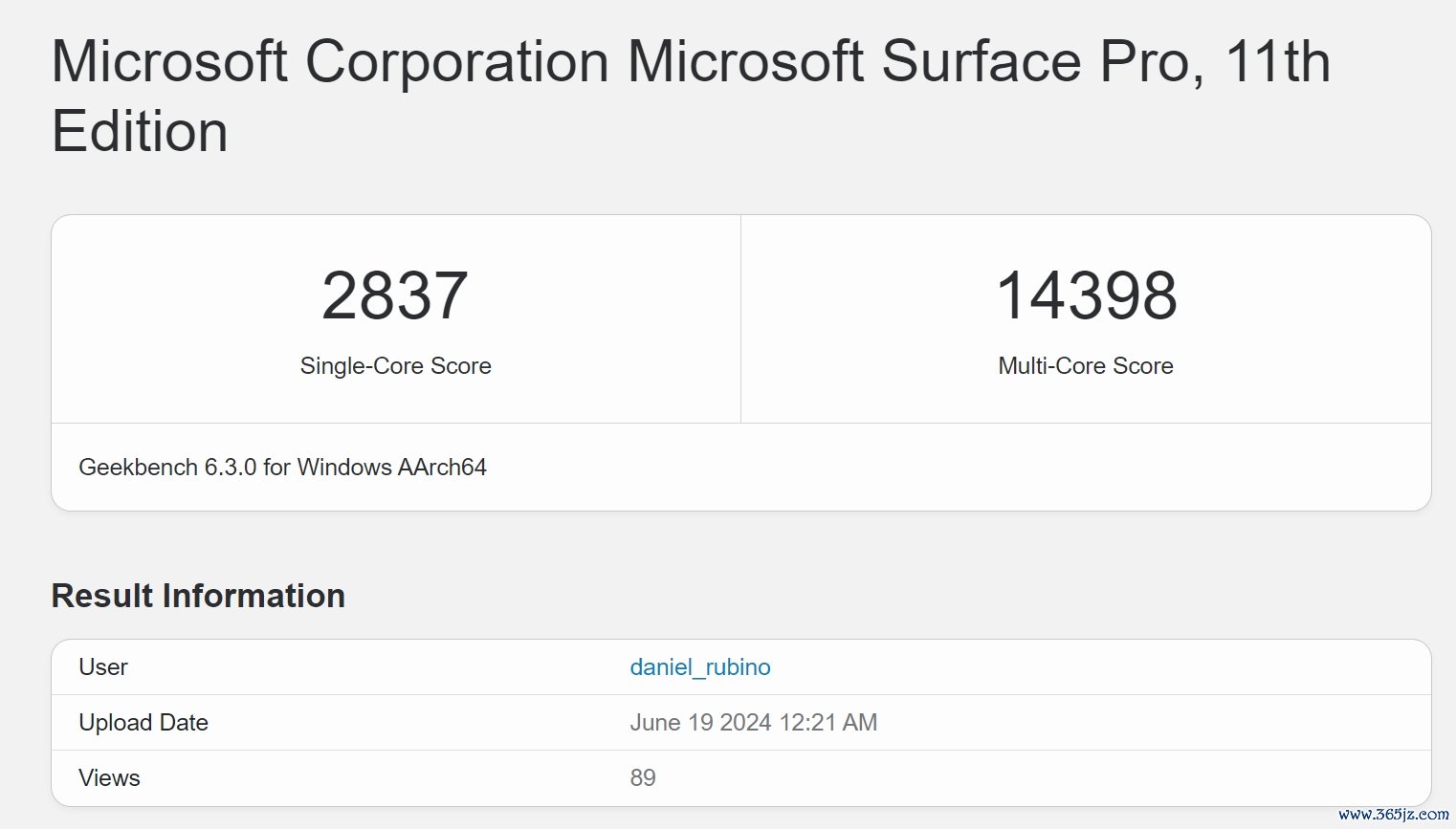Viewport: 1456px width, 829px height.
Task: Select the User row label
Action: (x=103, y=667)
